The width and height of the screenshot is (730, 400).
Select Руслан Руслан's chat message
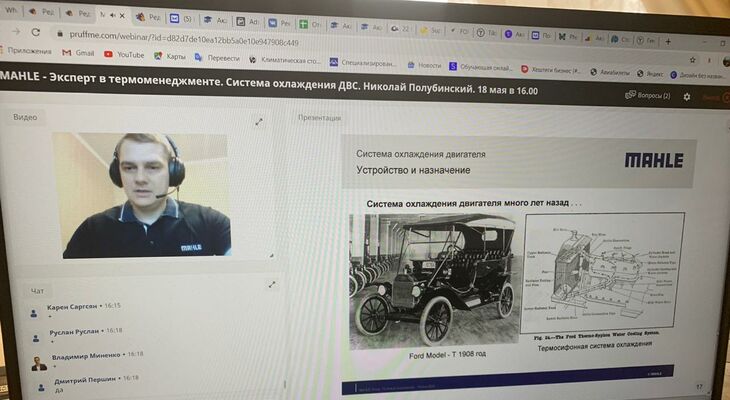tap(86, 335)
